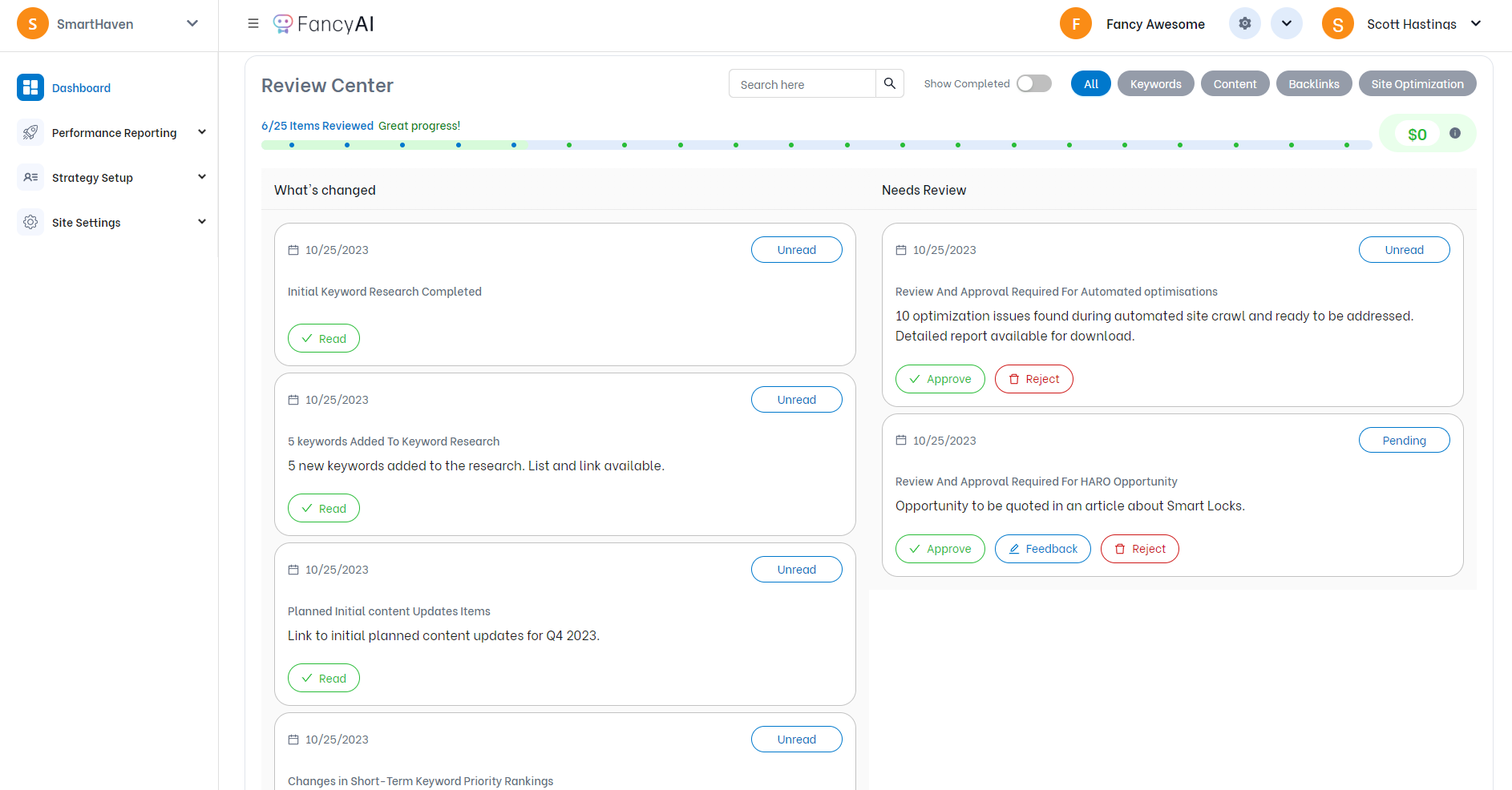Image resolution: width=1512 pixels, height=790 pixels.
Task: Click the Search here input field
Action: pyautogui.click(x=802, y=84)
